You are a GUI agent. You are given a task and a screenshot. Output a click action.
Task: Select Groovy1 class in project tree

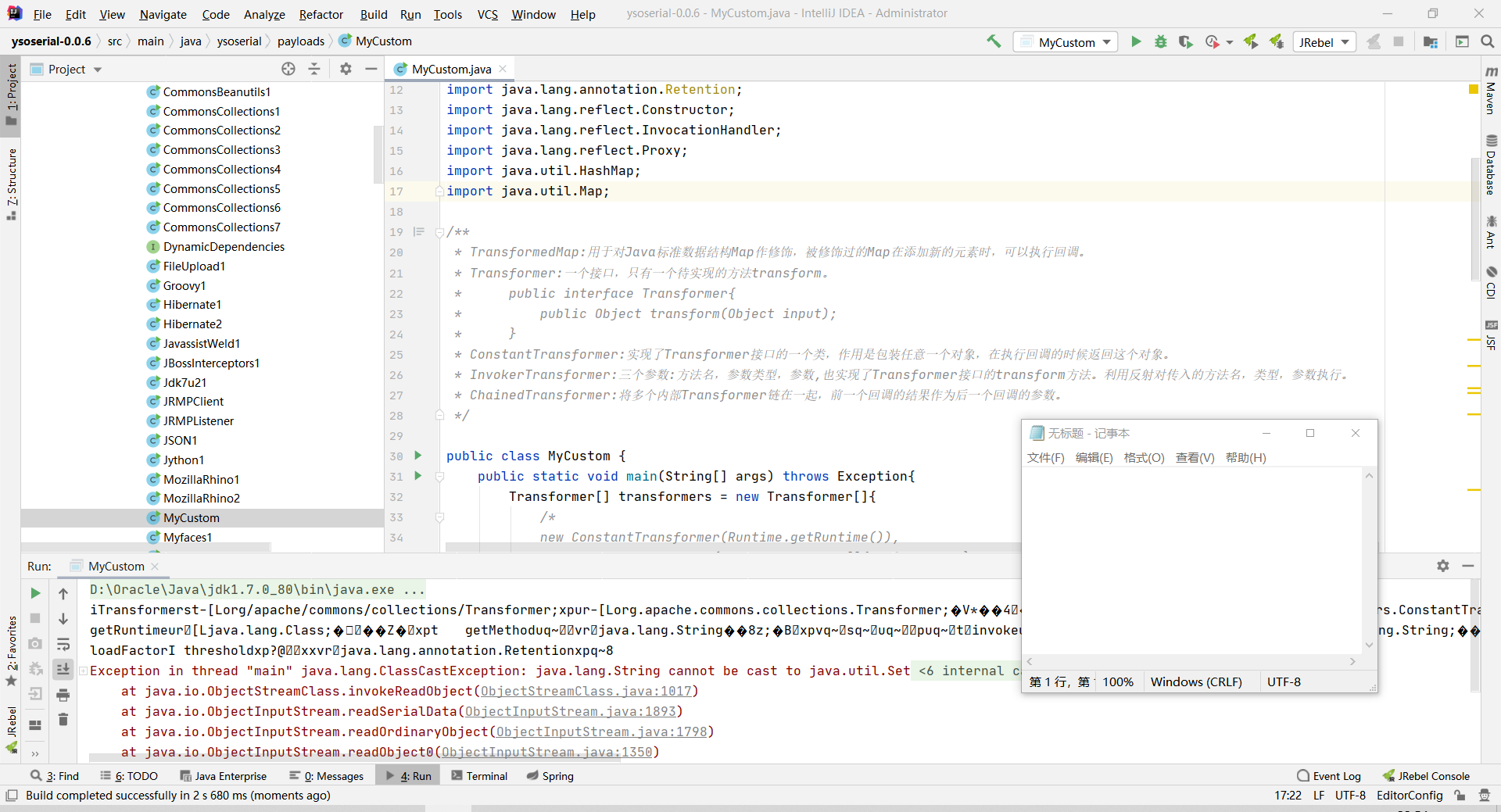point(184,285)
